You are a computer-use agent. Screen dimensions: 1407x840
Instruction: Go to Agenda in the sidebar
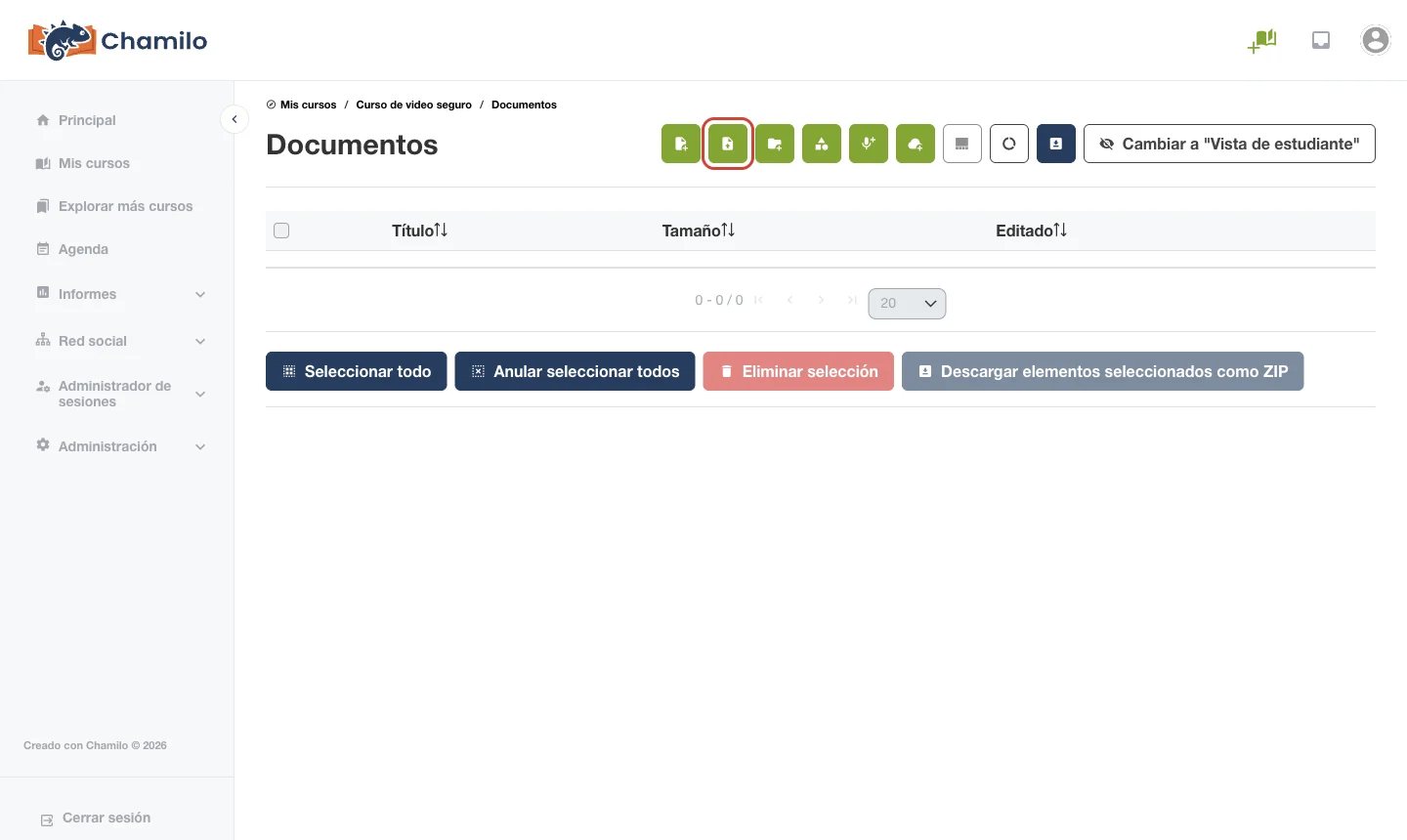83,249
